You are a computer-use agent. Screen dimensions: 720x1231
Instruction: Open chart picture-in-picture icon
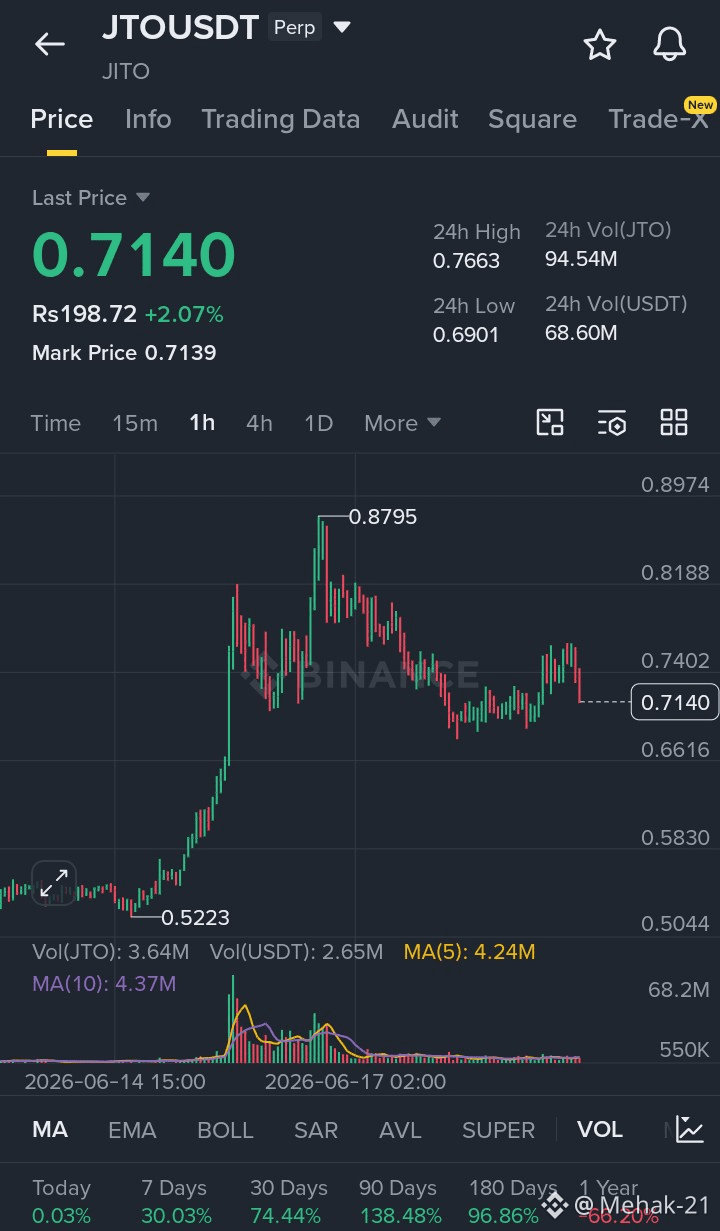click(x=550, y=423)
